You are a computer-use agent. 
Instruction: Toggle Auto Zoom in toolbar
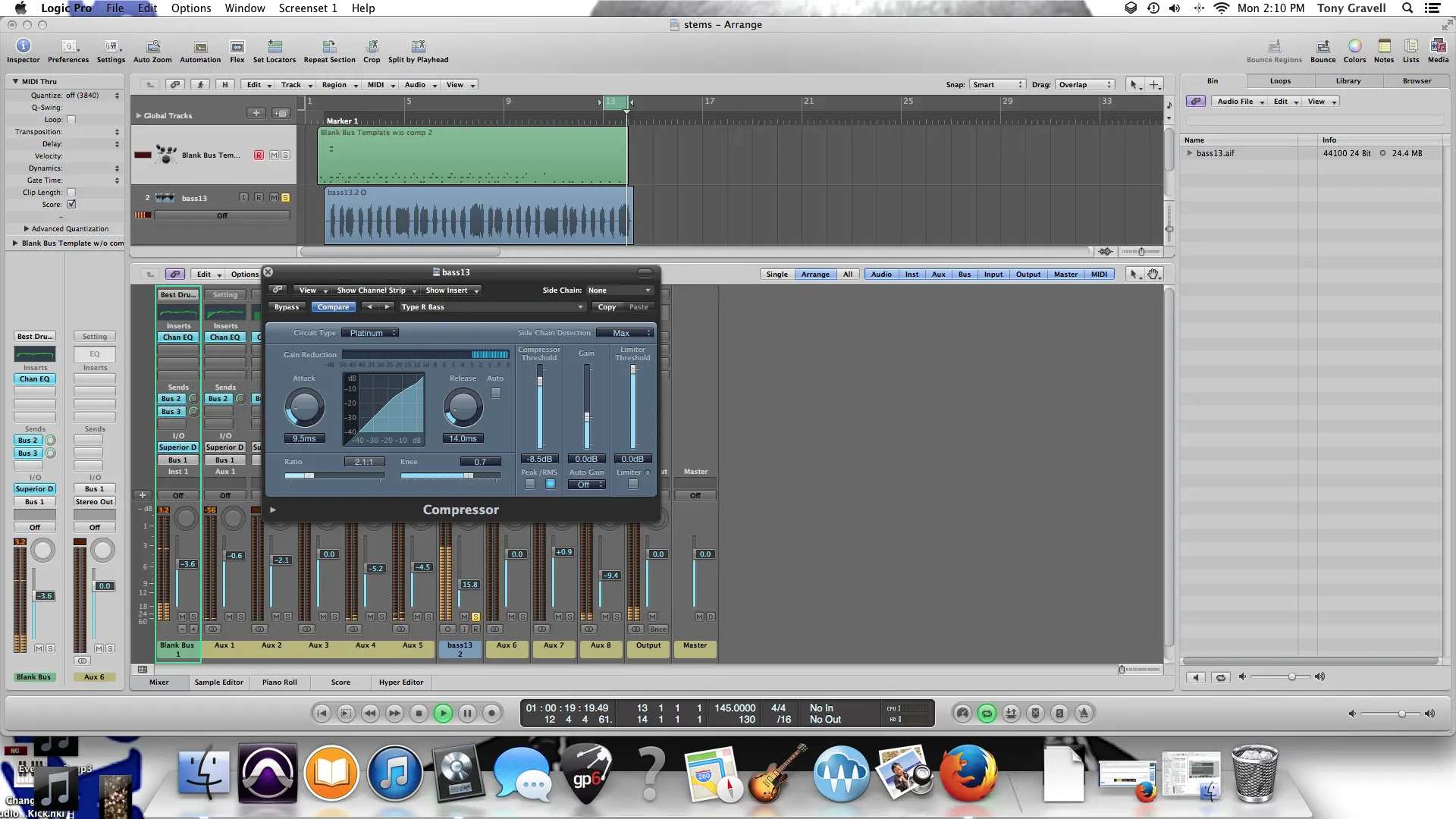[152, 51]
